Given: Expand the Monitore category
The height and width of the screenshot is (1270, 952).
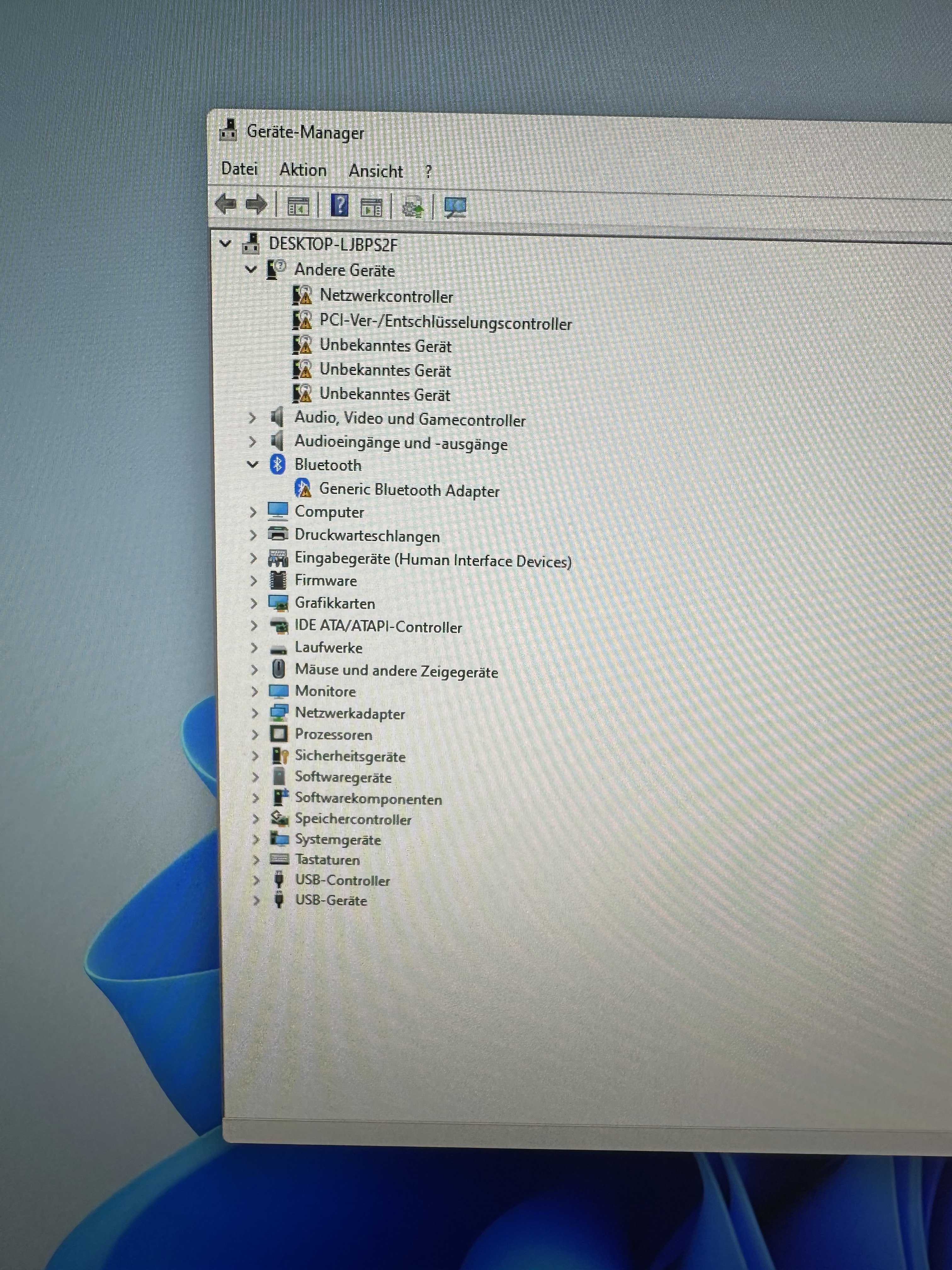Looking at the screenshot, I should pyautogui.click(x=254, y=691).
